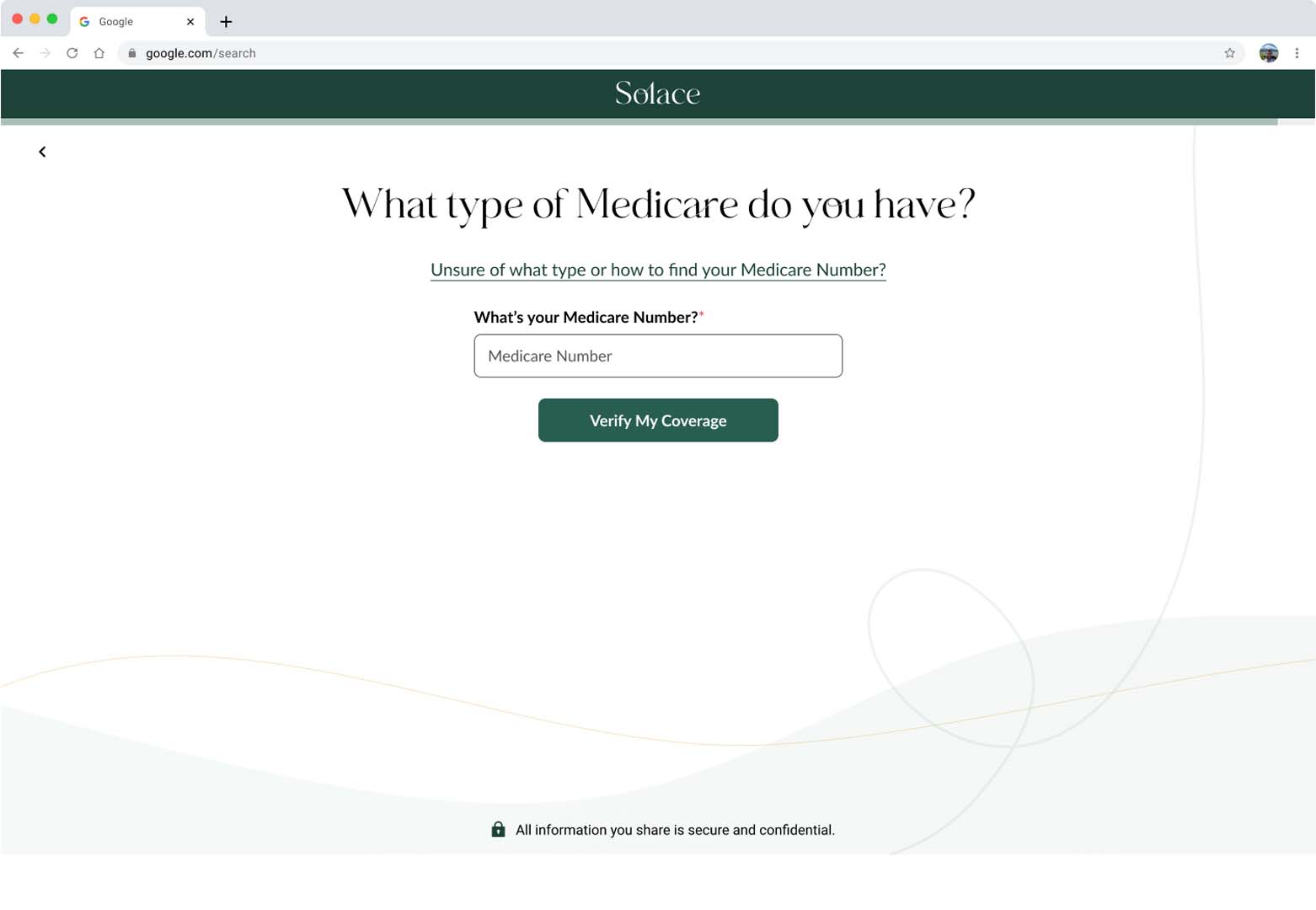Close the window with the red button
Screen dimensions: 1316x910
[x=17, y=19]
